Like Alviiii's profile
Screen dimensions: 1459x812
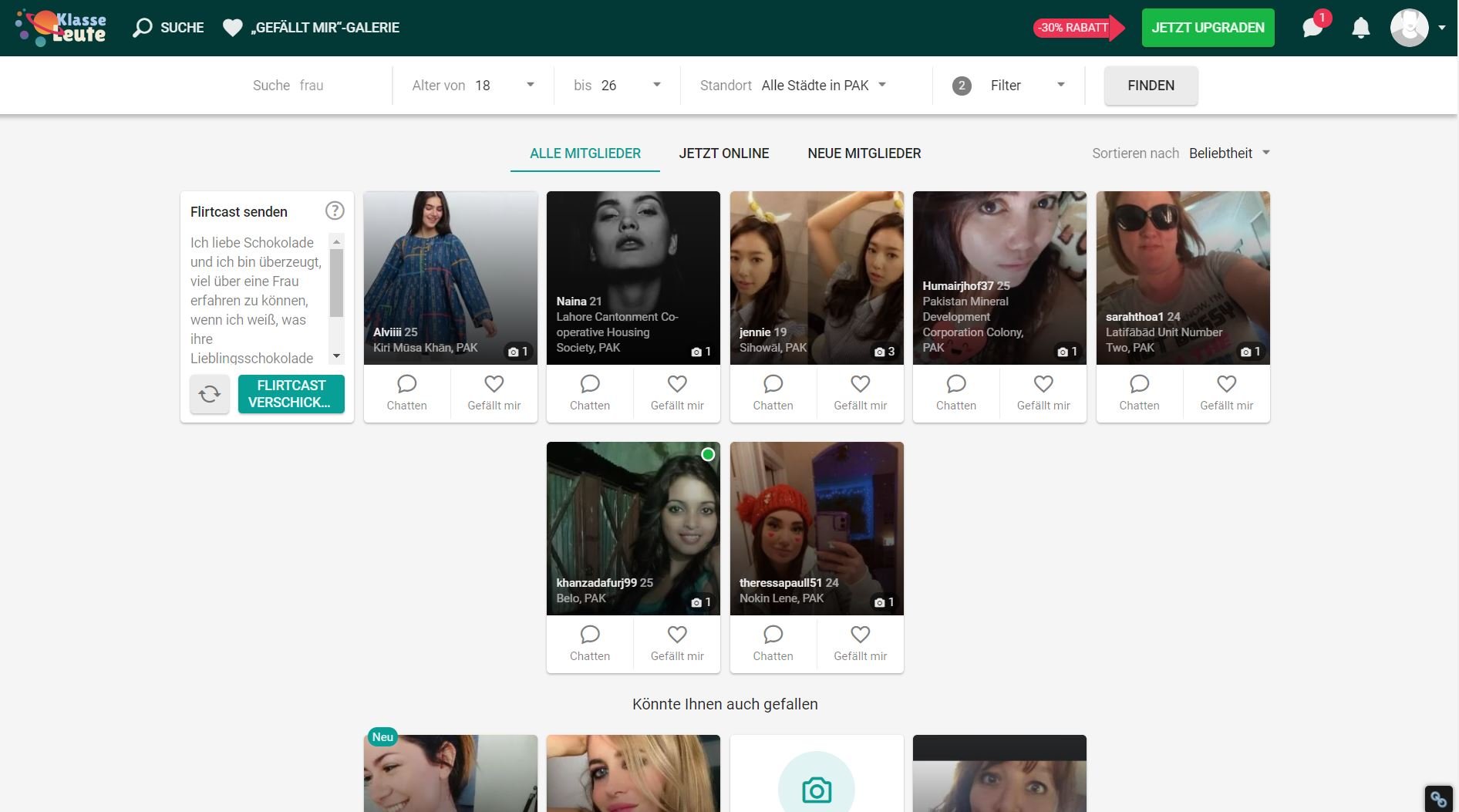tap(494, 393)
